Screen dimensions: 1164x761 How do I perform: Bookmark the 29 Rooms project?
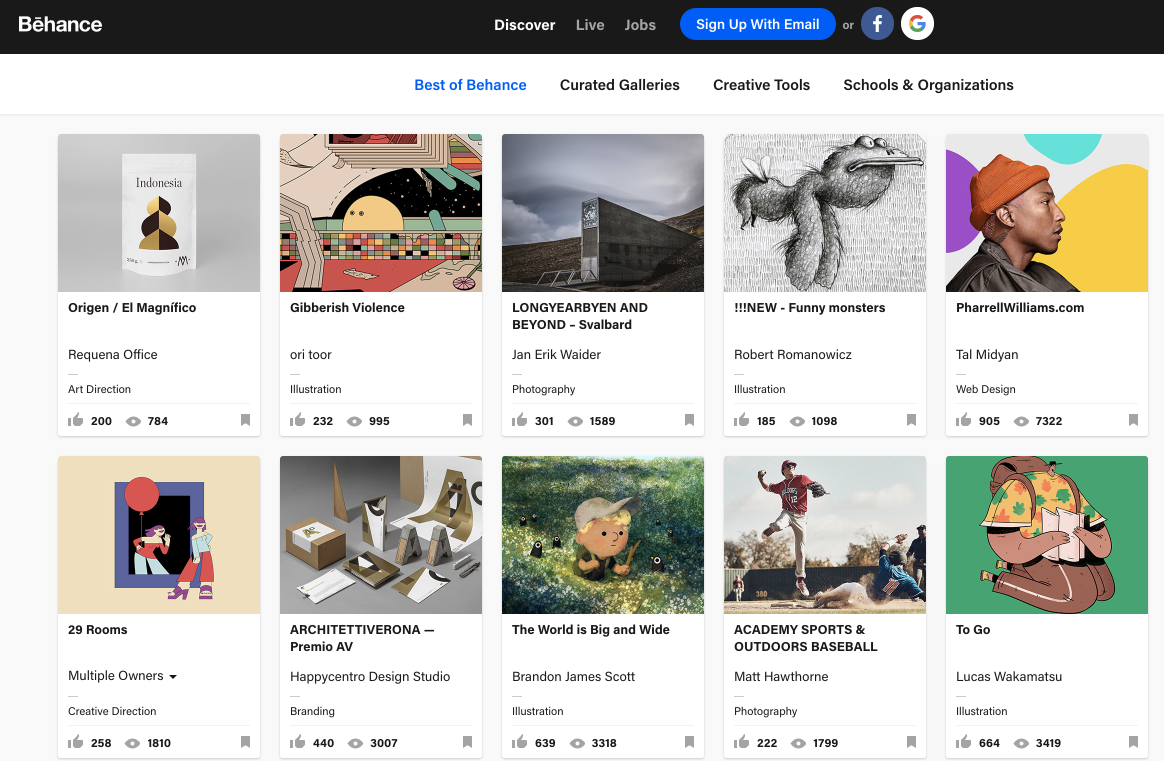click(246, 742)
